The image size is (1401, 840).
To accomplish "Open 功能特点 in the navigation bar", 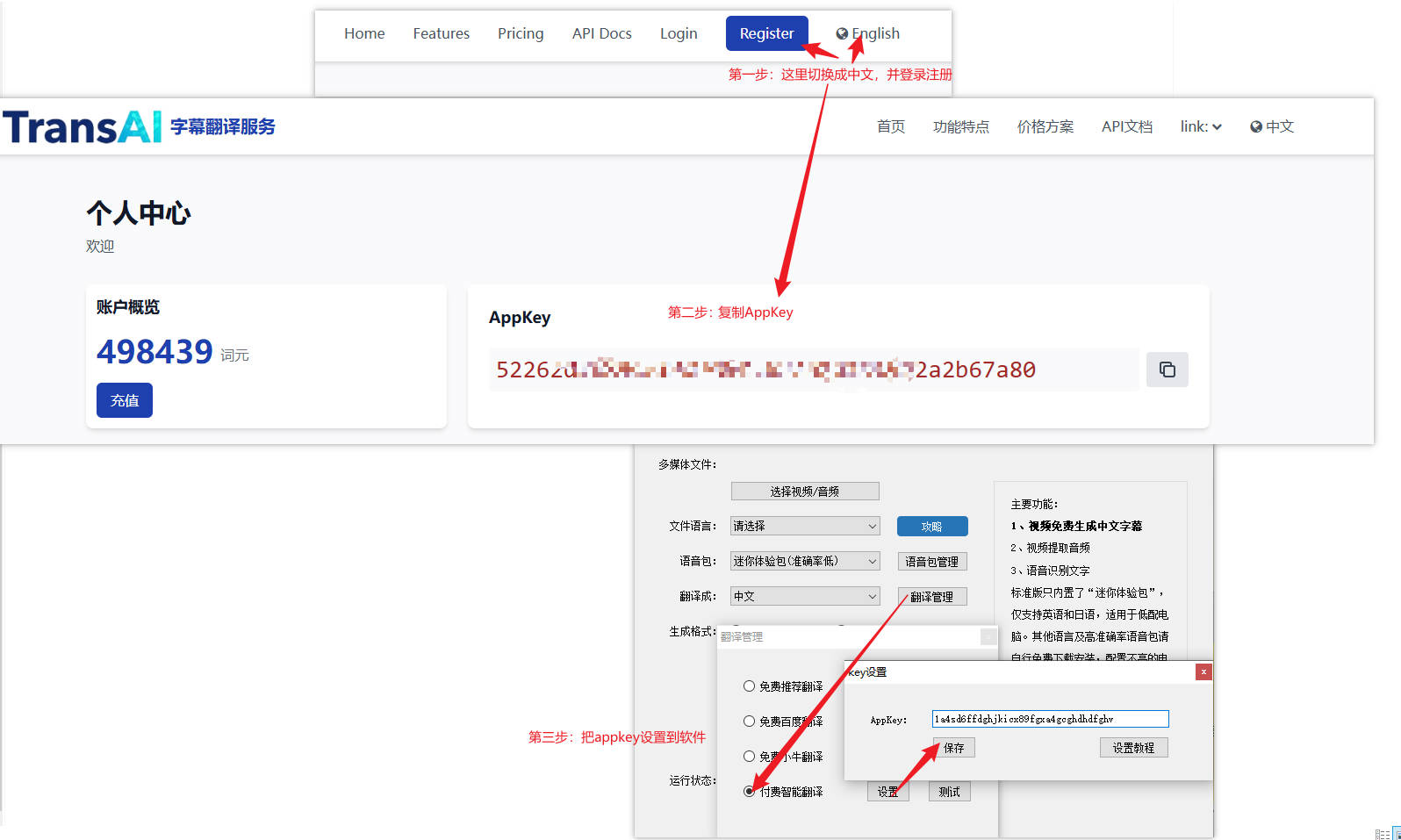I will click(x=960, y=126).
